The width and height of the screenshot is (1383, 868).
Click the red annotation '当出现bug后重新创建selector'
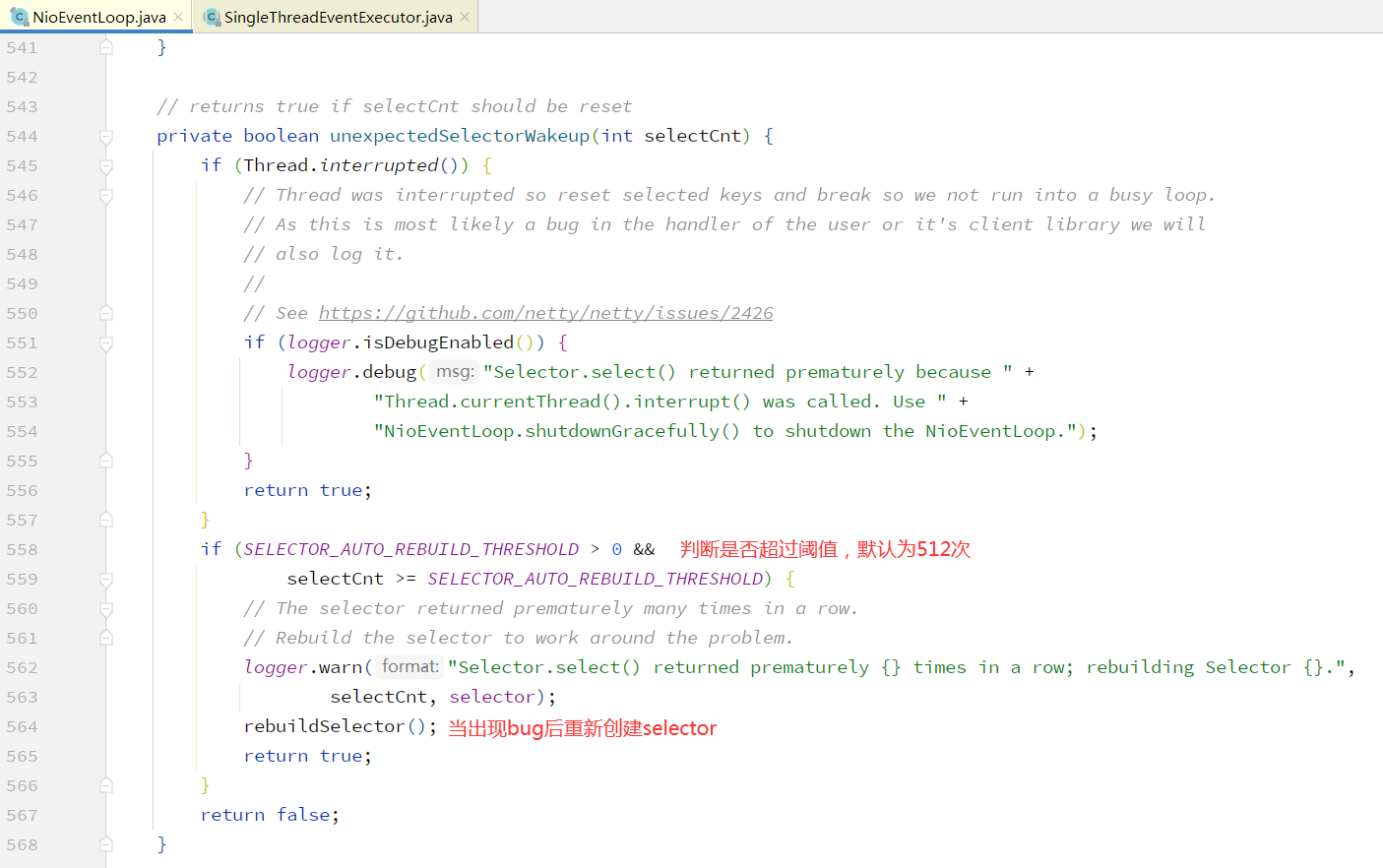click(x=583, y=728)
